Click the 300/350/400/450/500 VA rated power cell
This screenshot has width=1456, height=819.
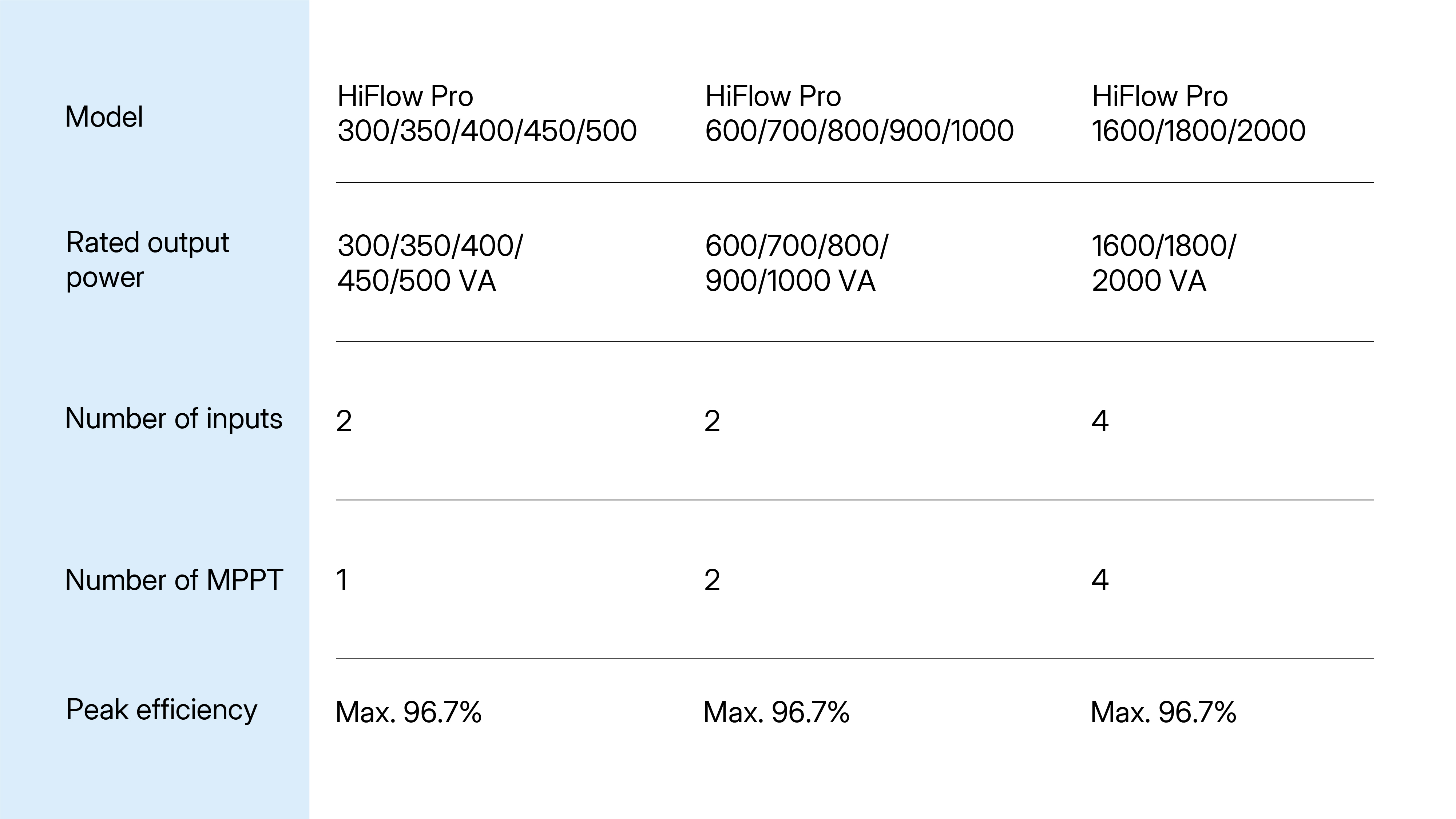tap(429, 263)
